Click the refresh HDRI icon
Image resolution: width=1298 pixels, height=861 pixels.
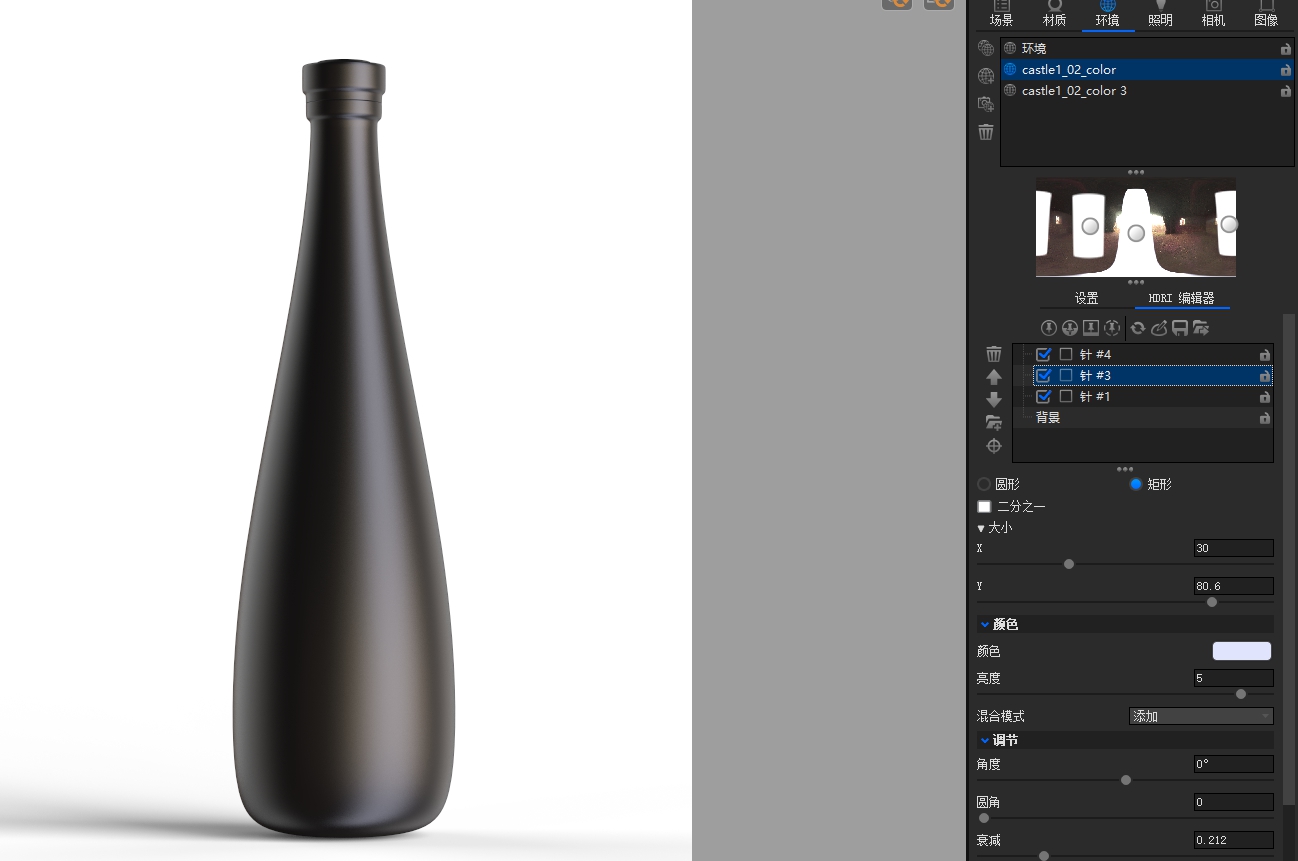coord(1138,328)
